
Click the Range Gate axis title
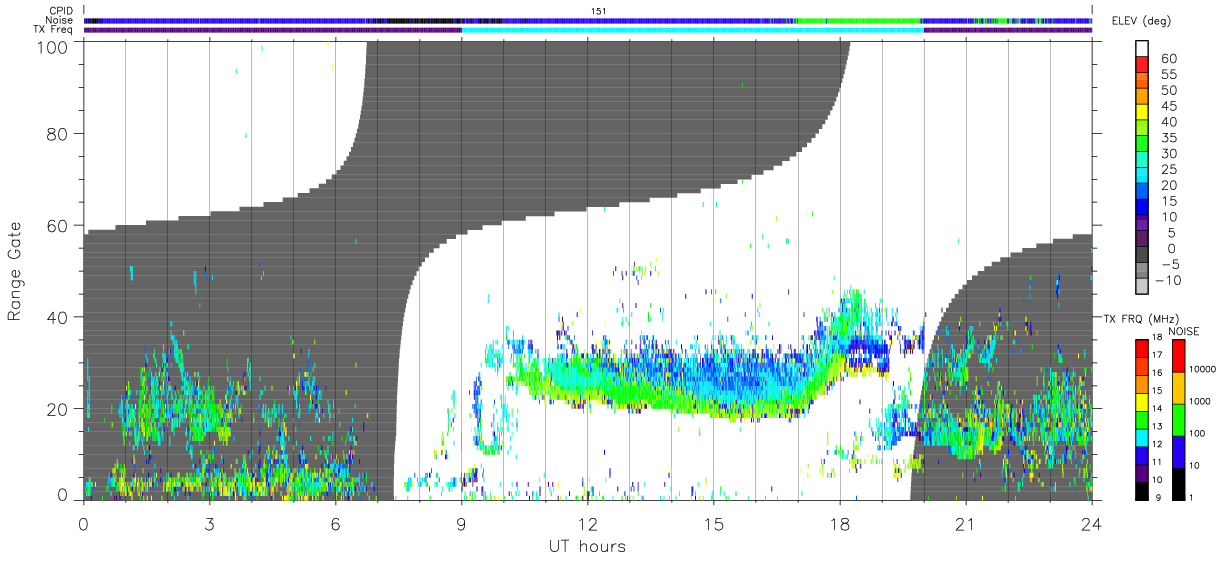point(15,272)
